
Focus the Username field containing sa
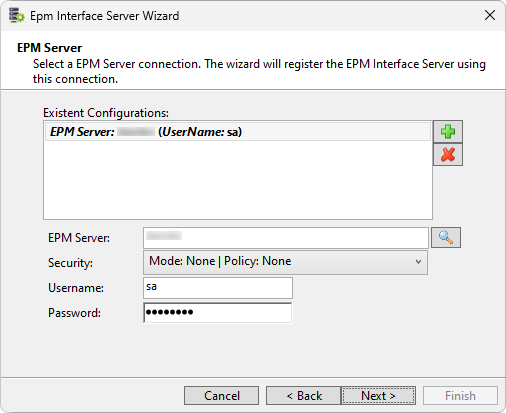pos(218,288)
